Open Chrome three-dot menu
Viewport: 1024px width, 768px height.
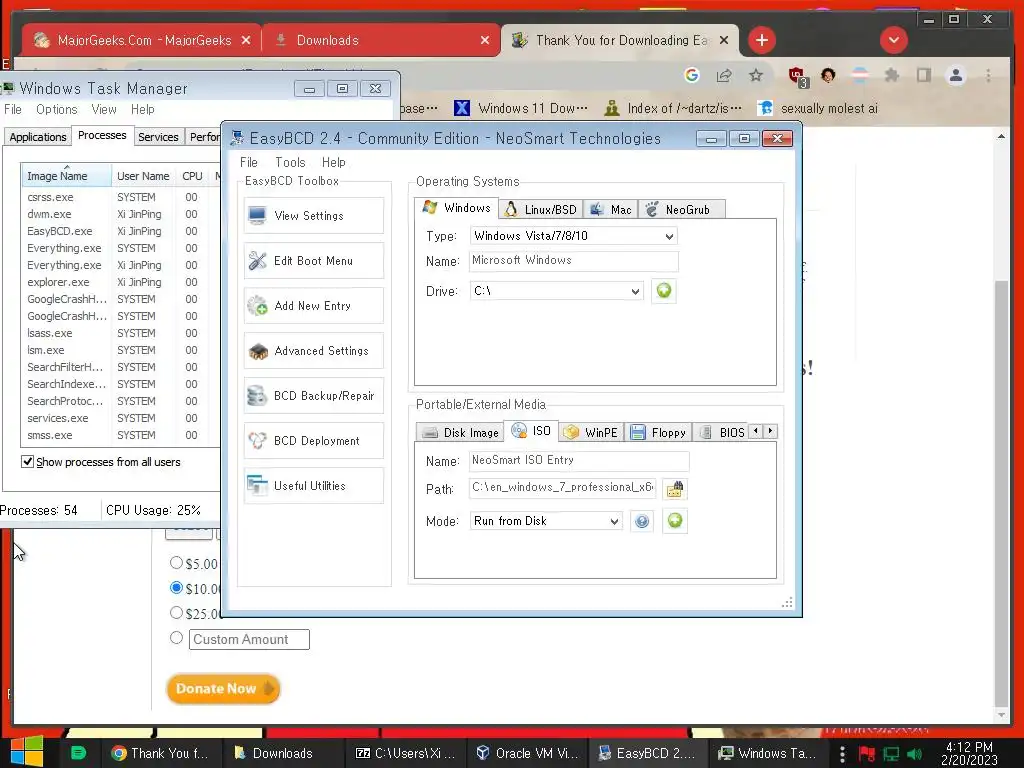click(988, 76)
